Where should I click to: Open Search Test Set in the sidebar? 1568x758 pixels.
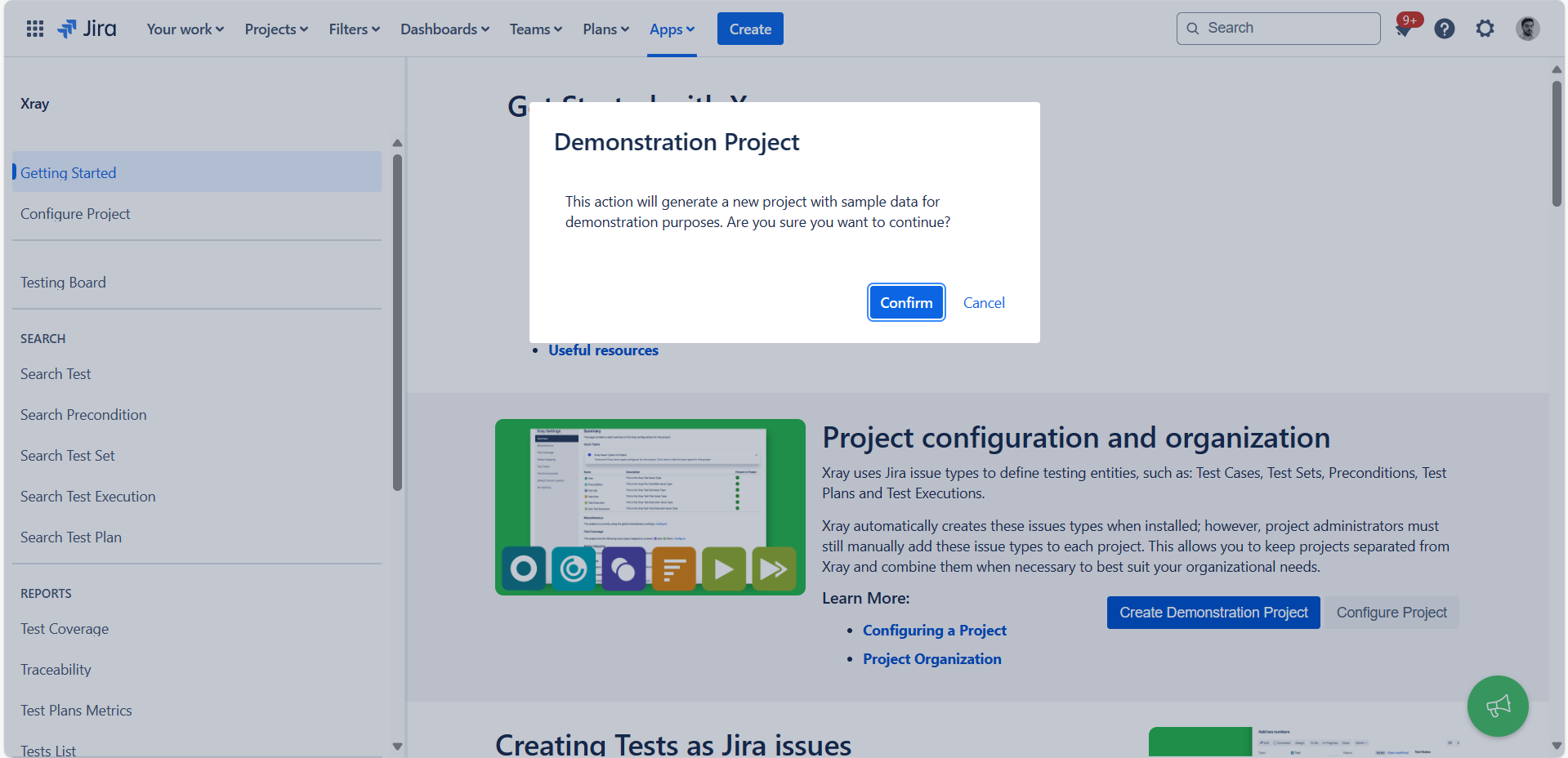coord(197,455)
